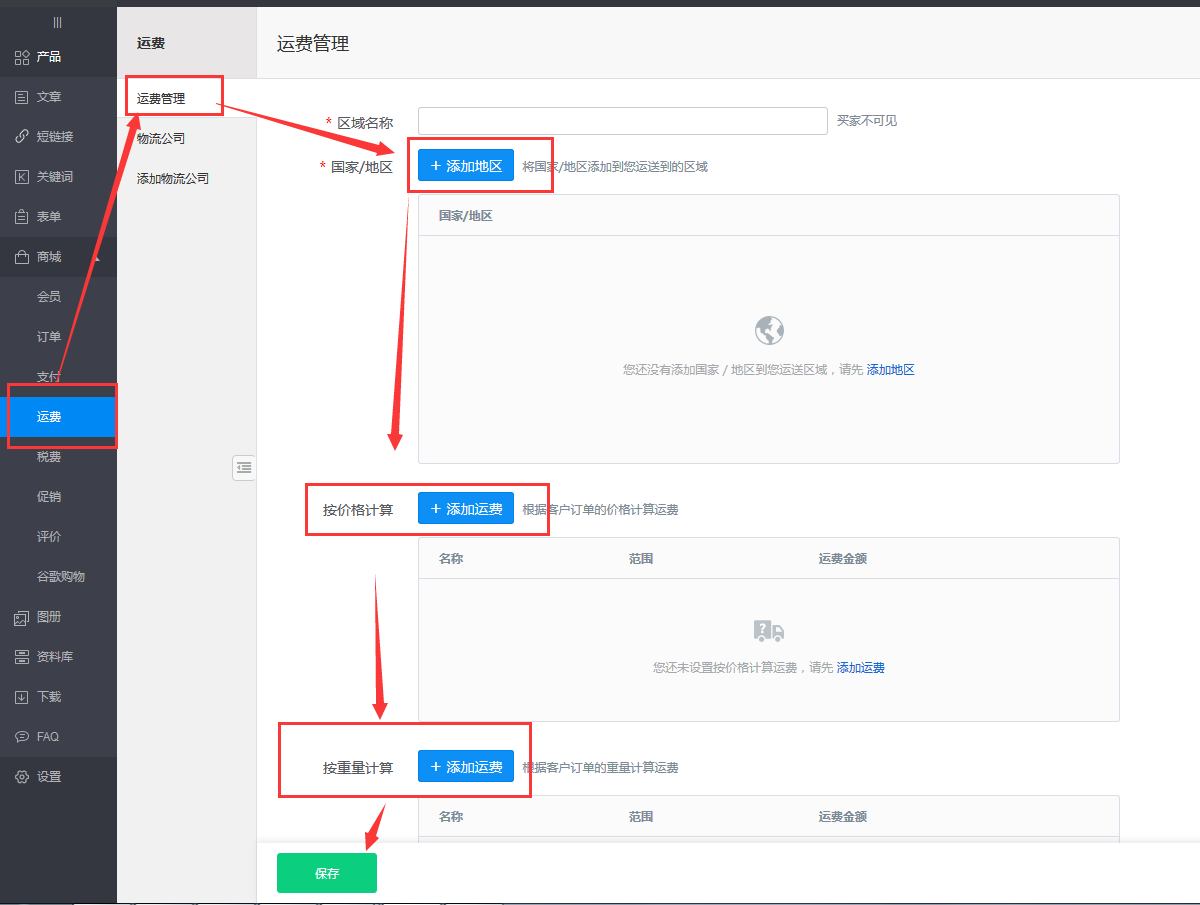Click the blue 添加地区 button
1200x905 pixels.
pyautogui.click(x=466, y=166)
